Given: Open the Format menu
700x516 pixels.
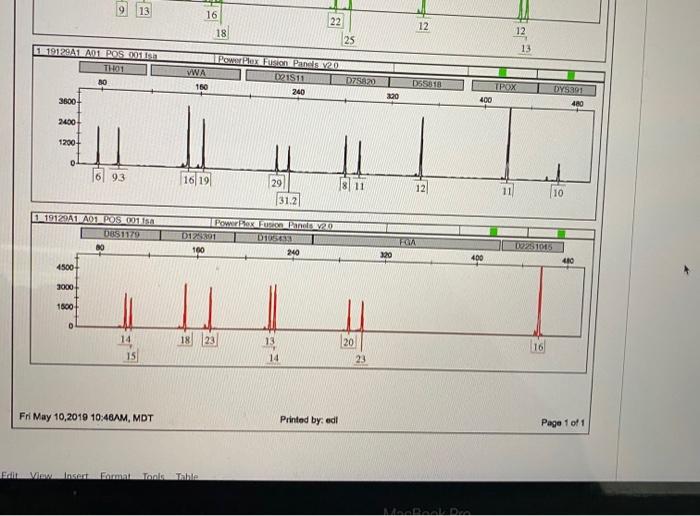Looking at the screenshot, I should (115, 477).
